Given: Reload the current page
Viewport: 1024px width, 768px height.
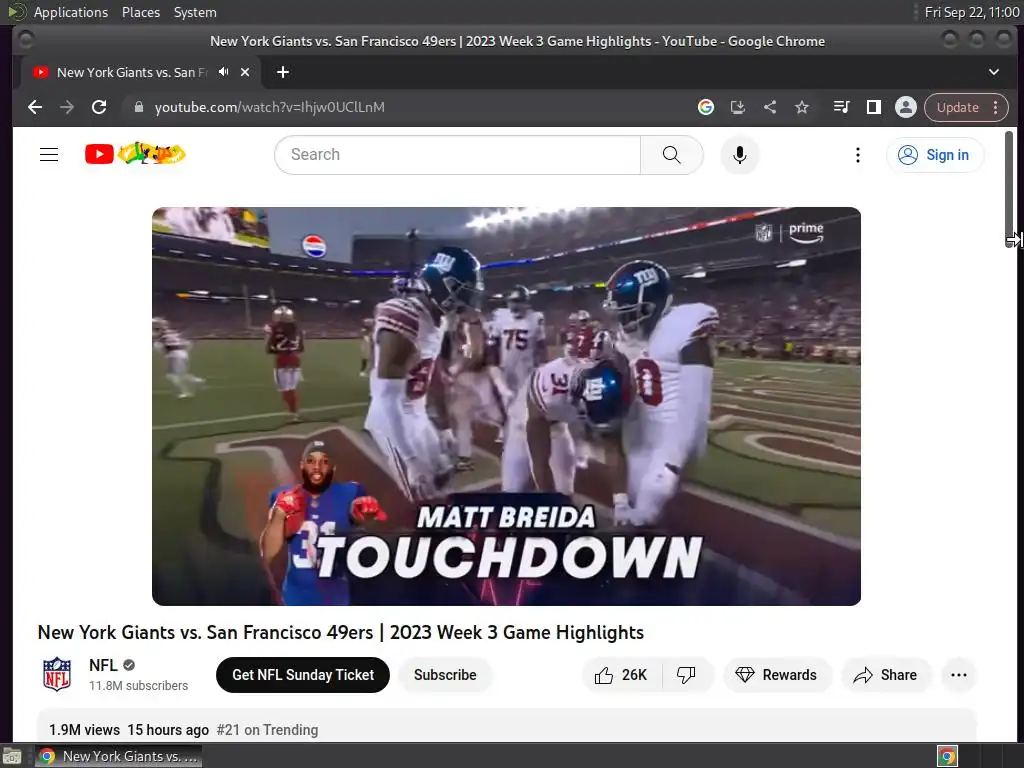Looking at the screenshot, I should pyautogui.click(x=99, y=107).
